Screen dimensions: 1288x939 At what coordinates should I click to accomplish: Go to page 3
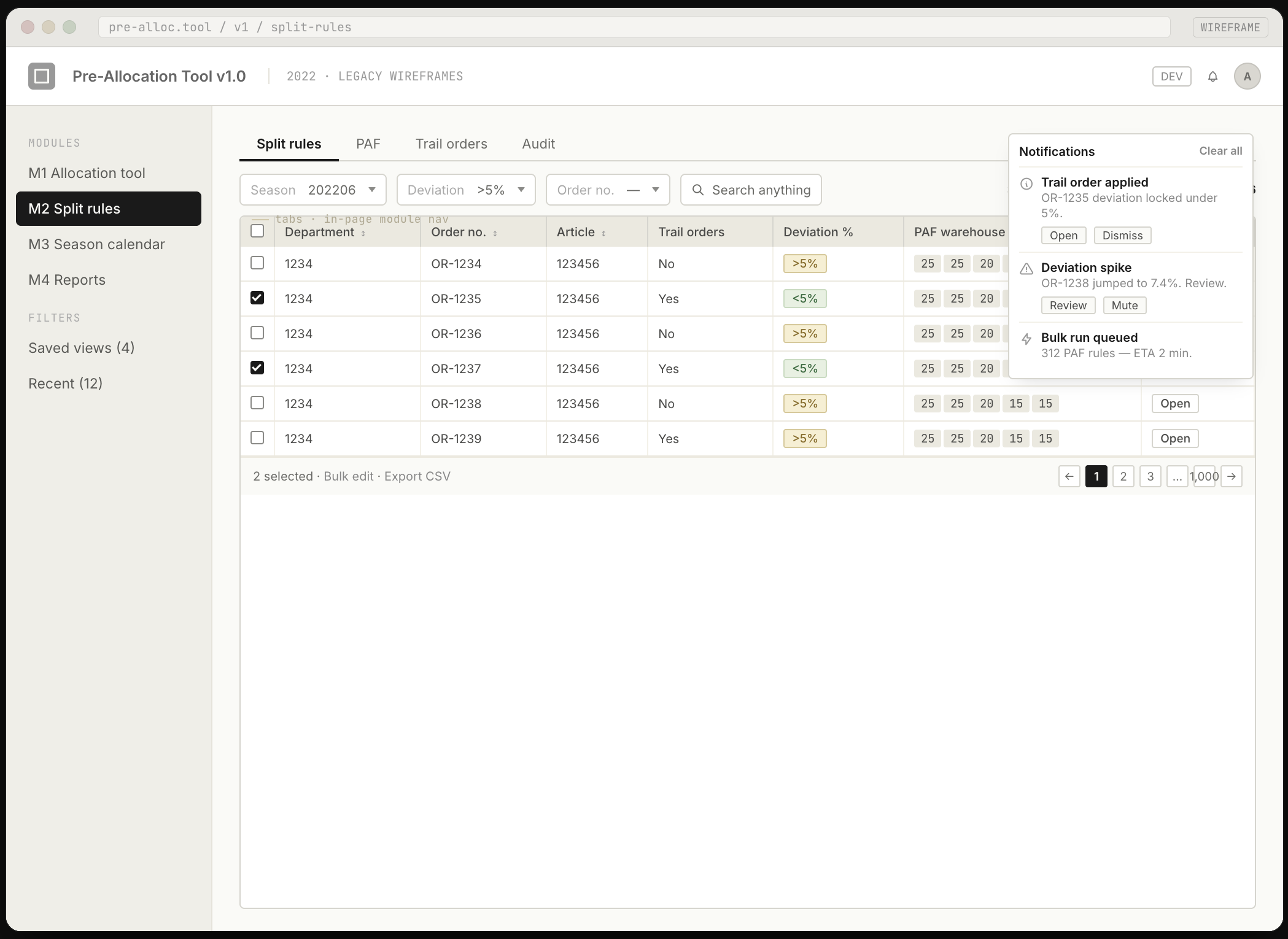click(1150, 476)
